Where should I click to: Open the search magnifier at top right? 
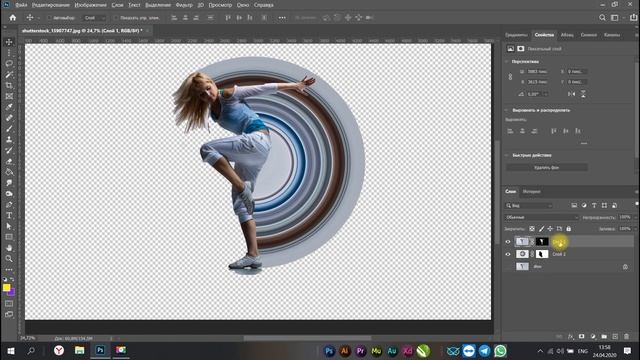(x=602, y=18)
